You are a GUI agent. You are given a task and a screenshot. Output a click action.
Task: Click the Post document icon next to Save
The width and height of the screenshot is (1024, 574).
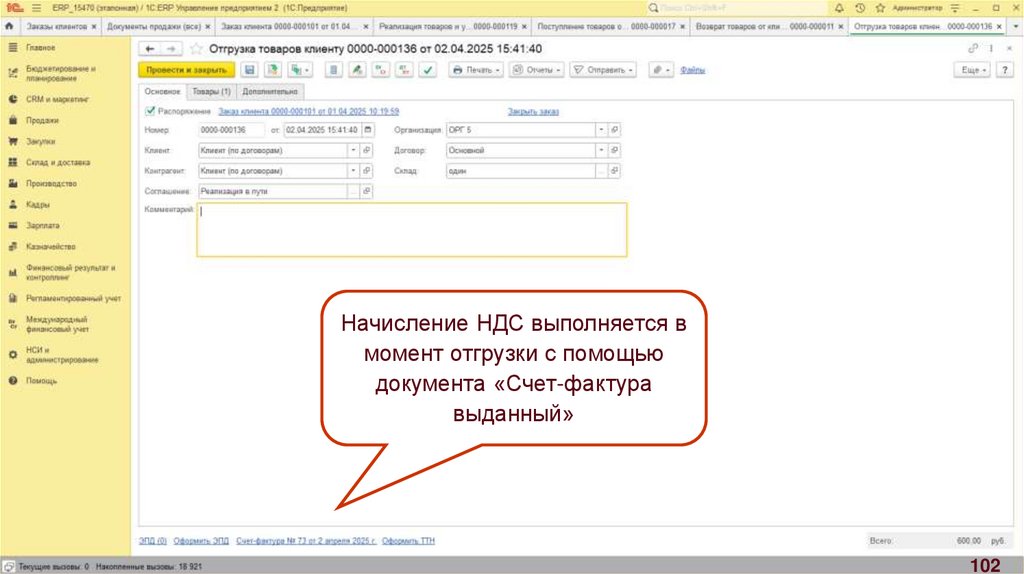click(x=273, y=70)
